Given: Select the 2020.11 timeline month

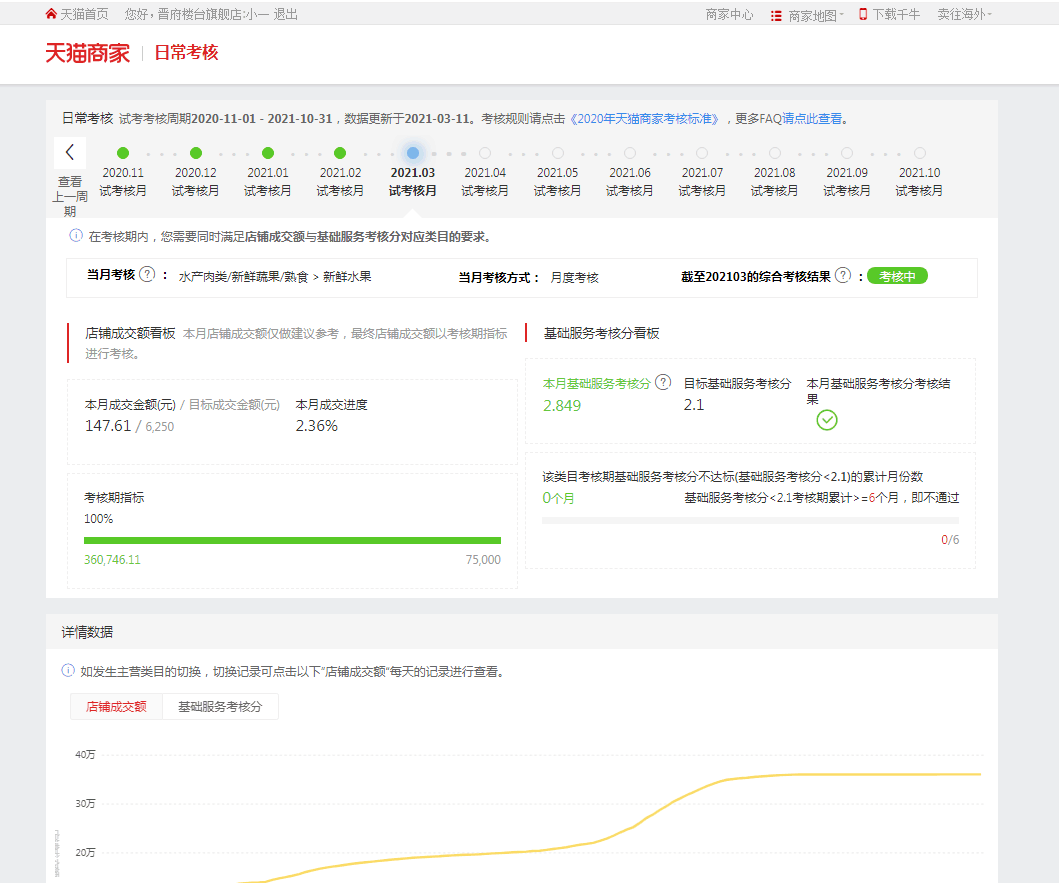Looking at the screenshot, I should [123, 153].
